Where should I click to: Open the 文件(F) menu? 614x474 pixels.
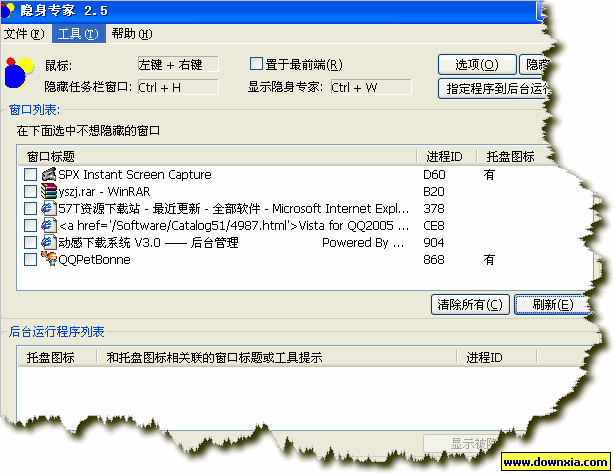coord(25,34)
